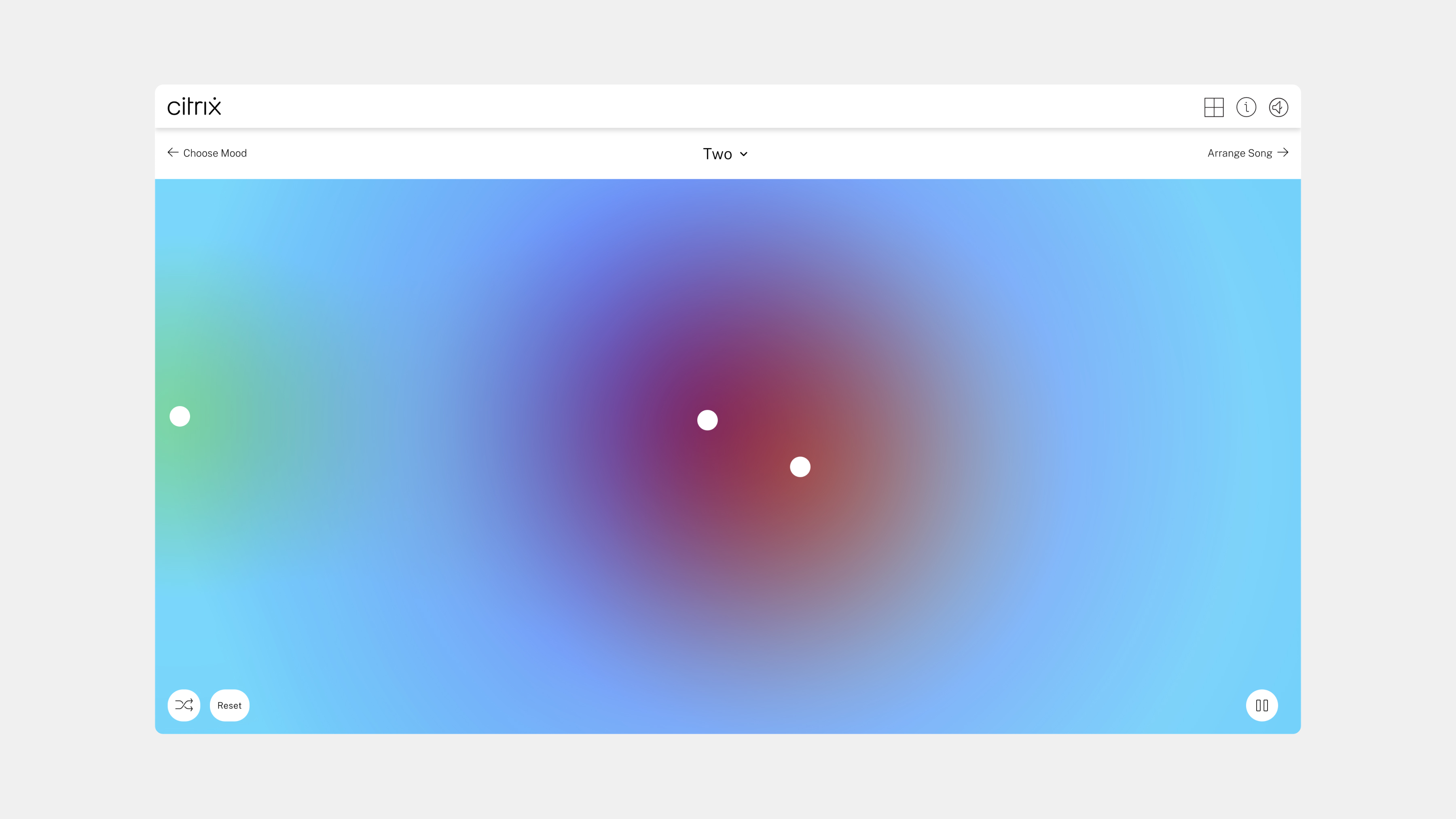Expand the Two dropdown chevron

pos(744,154)
